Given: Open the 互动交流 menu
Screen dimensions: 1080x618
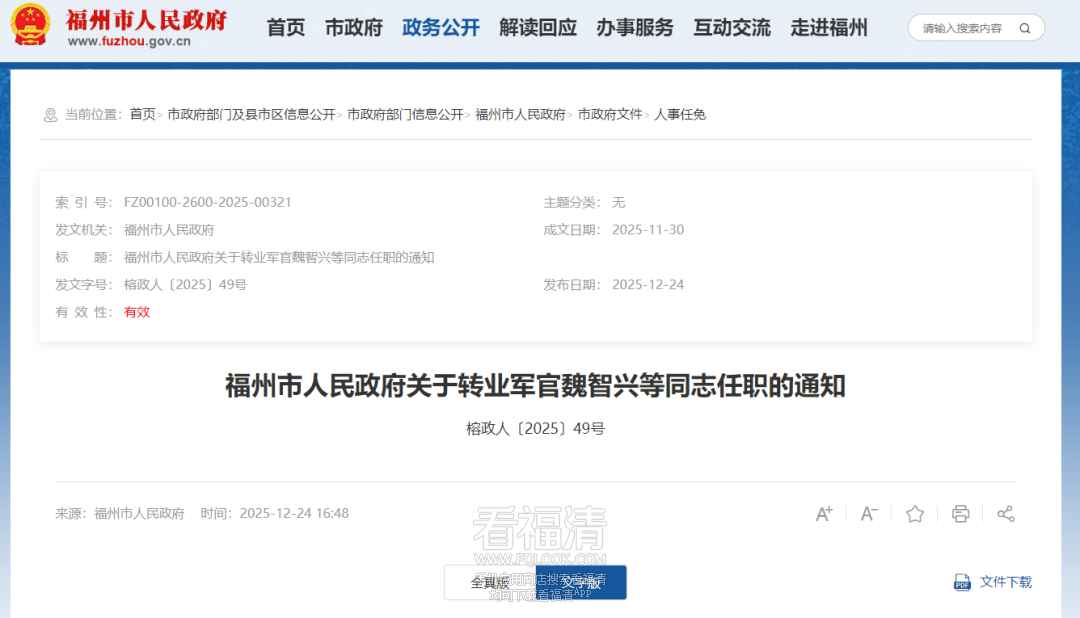Looking at the screenshot, I should pos(731,28).
